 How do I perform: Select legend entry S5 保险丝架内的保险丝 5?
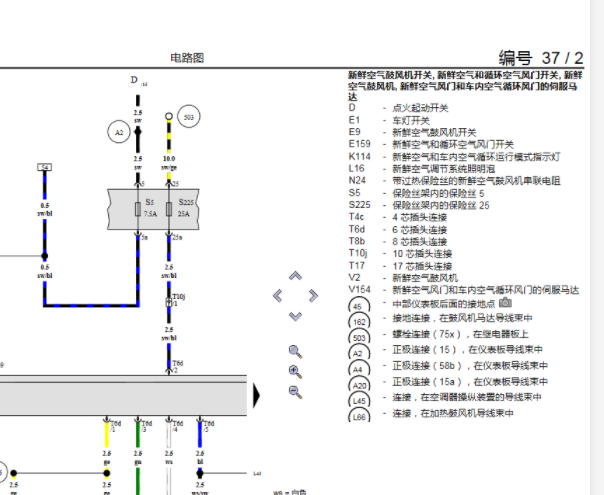click(x=416, y=193)
